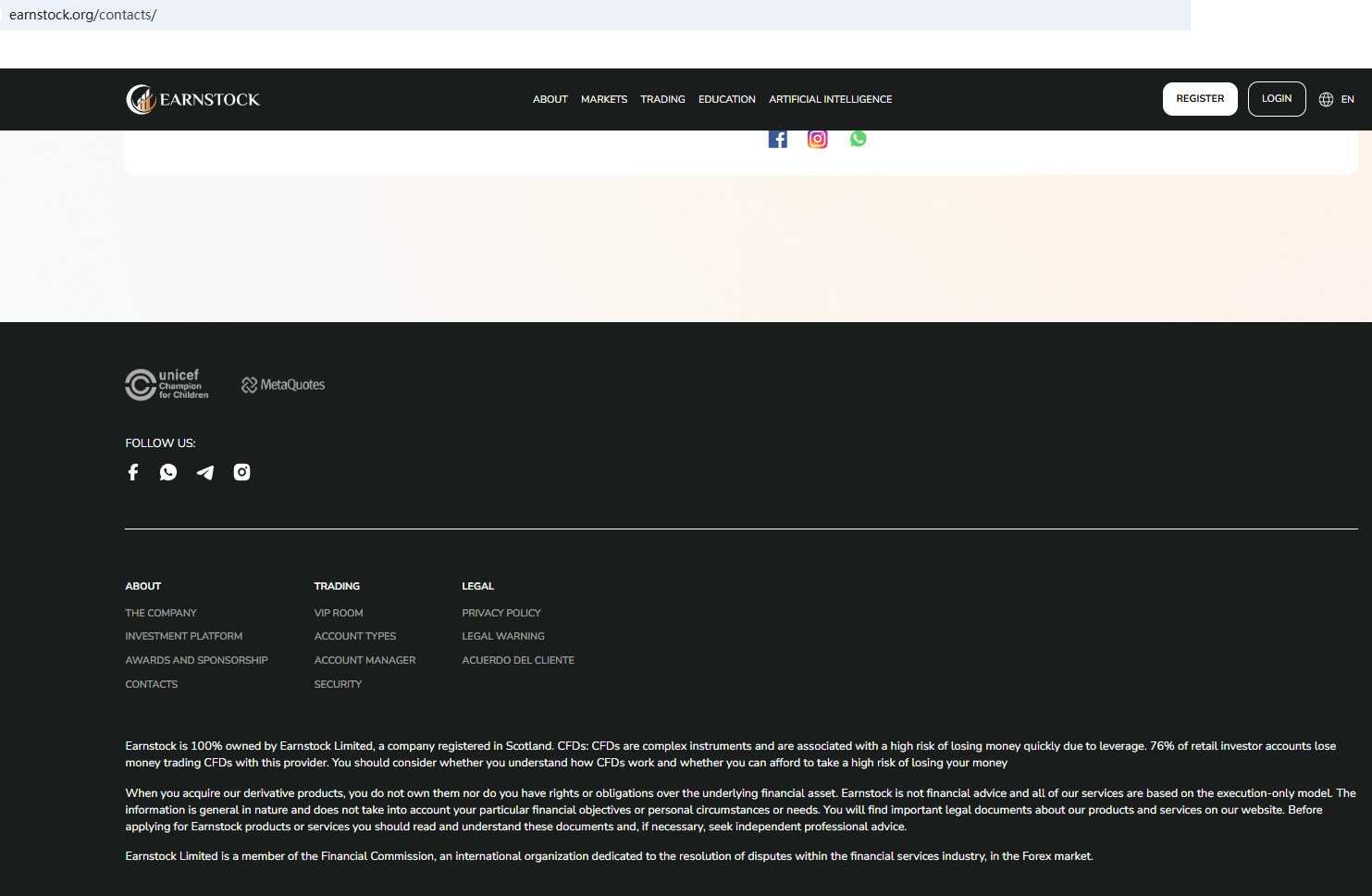Open the Artificial Intelligence menu
The image size is (1372, 896).
pos(831,99)
